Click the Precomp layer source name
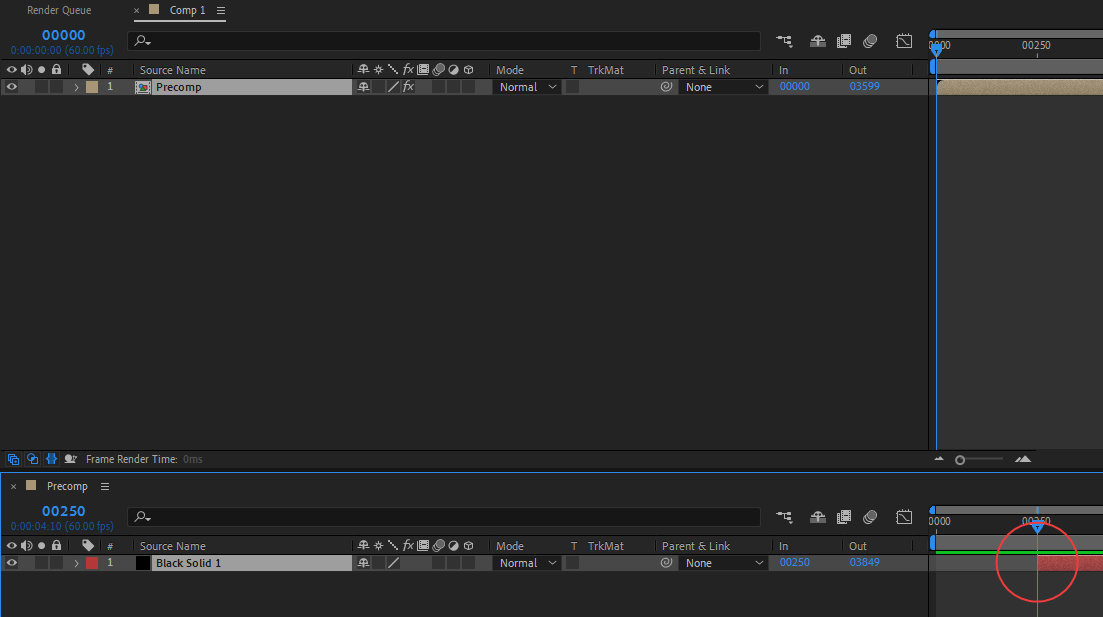The height and width of the screenshot is (617, 1103). (179, 86)
